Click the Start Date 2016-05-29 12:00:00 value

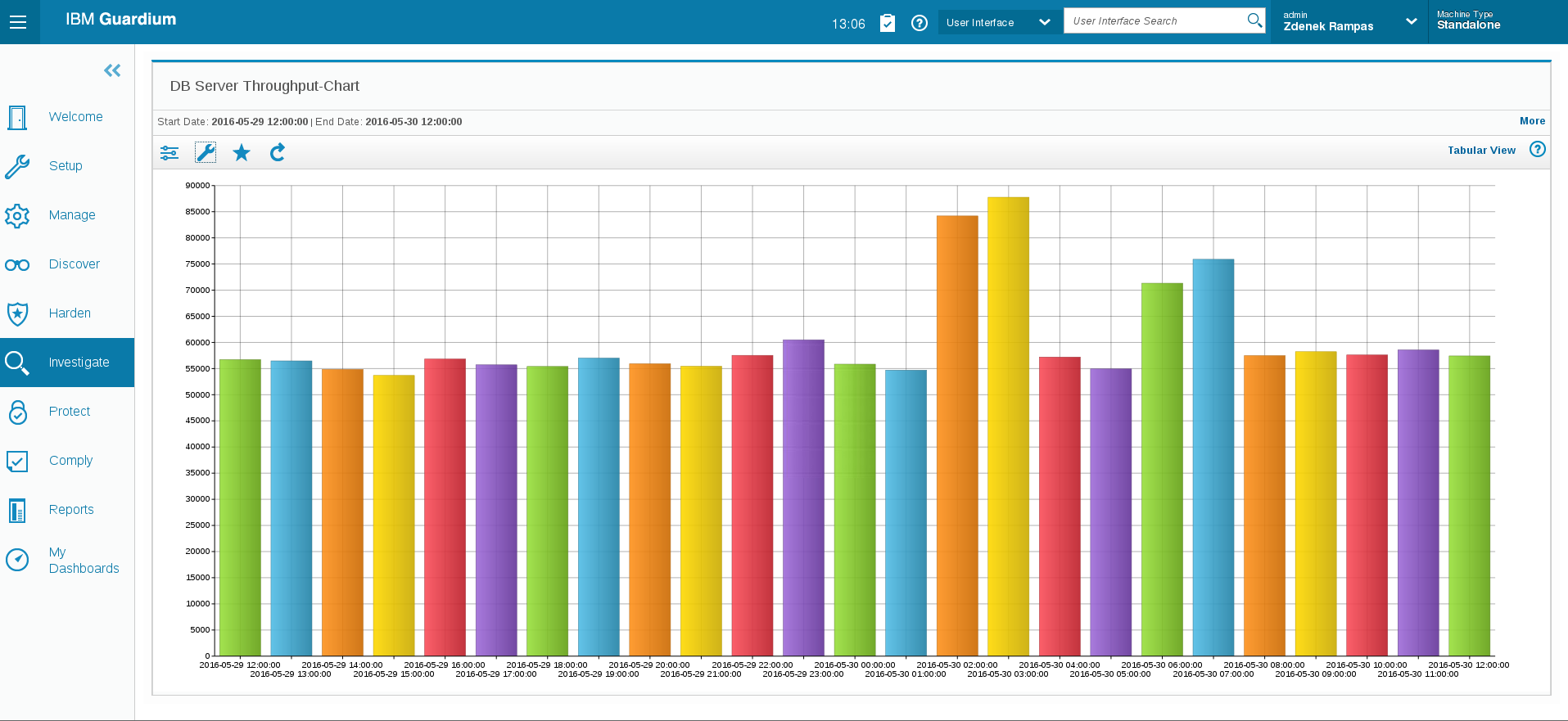[260, 122]
